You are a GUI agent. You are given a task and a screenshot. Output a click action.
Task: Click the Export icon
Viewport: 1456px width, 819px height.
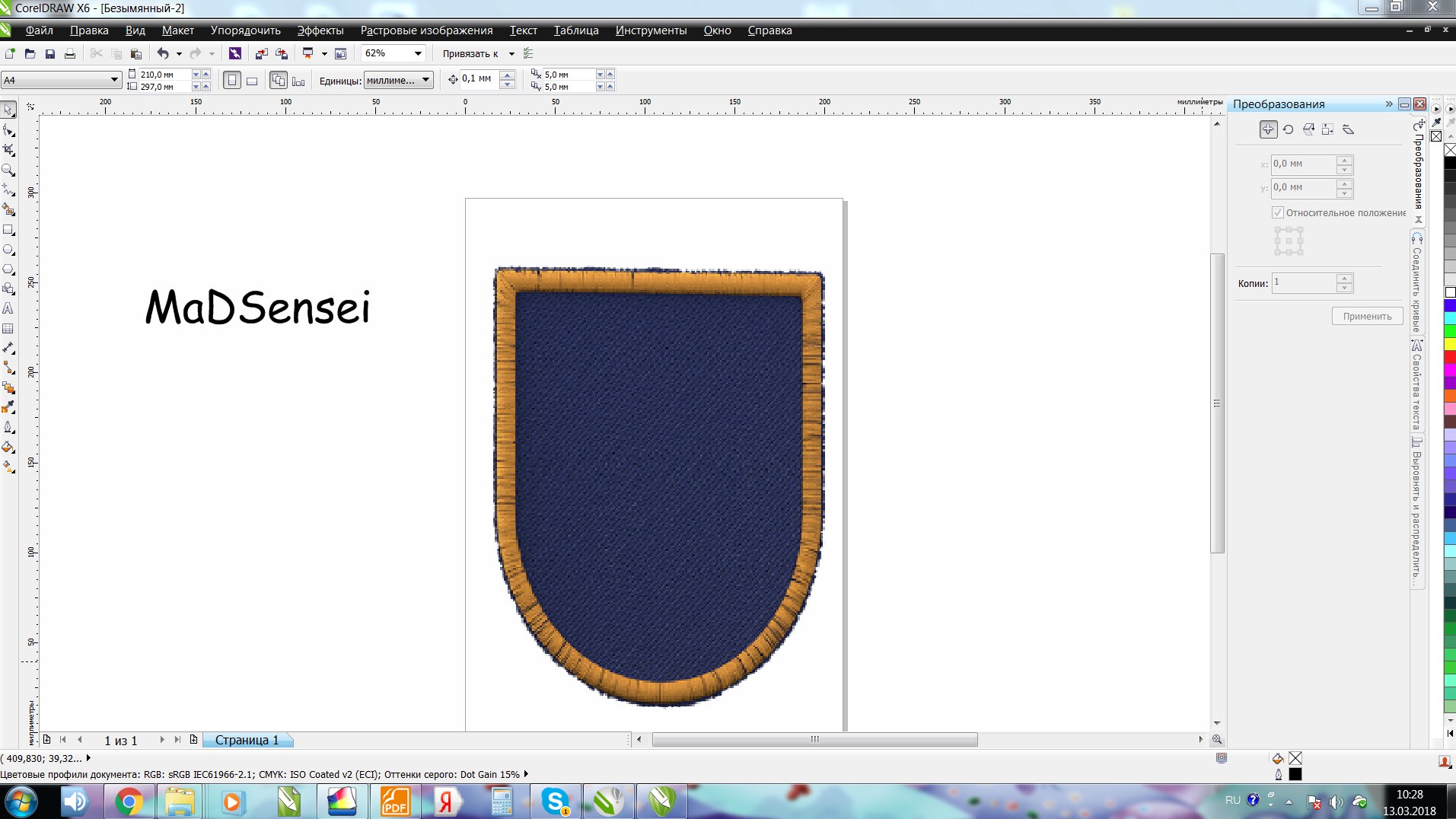(x=282, y=53)
